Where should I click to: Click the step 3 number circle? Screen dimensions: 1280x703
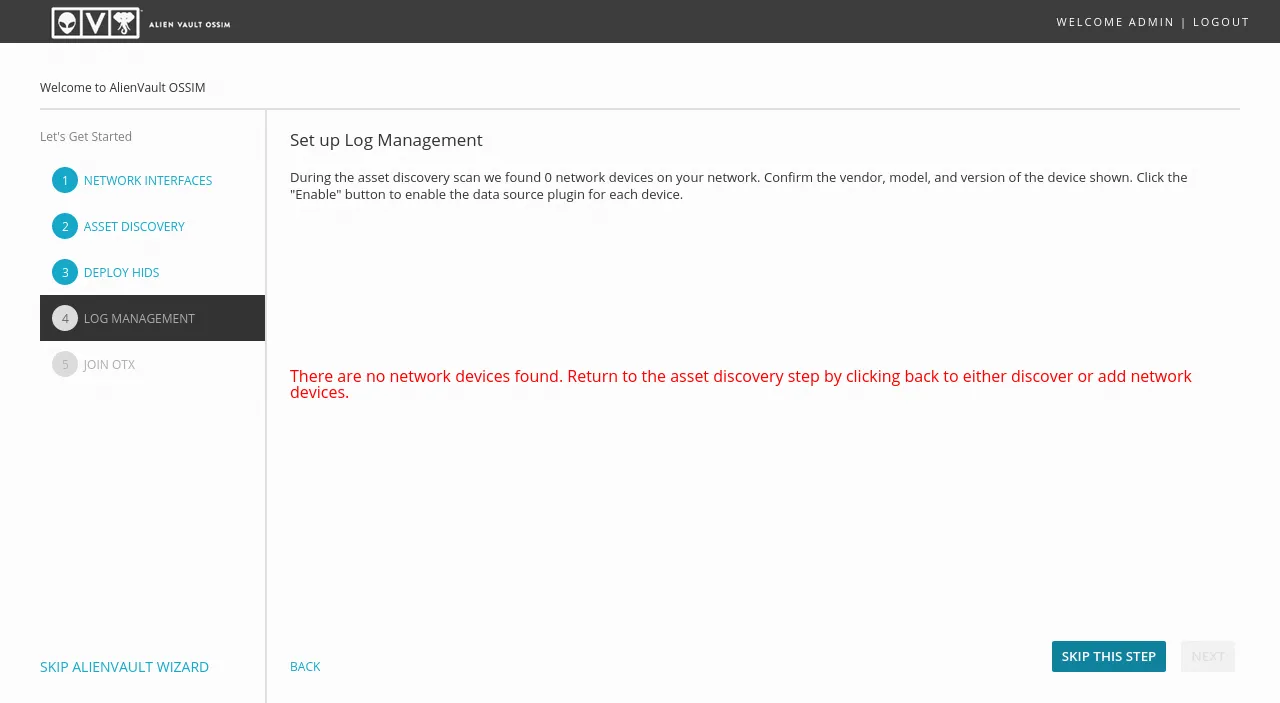pyautogui.click(x=65, y=272)
